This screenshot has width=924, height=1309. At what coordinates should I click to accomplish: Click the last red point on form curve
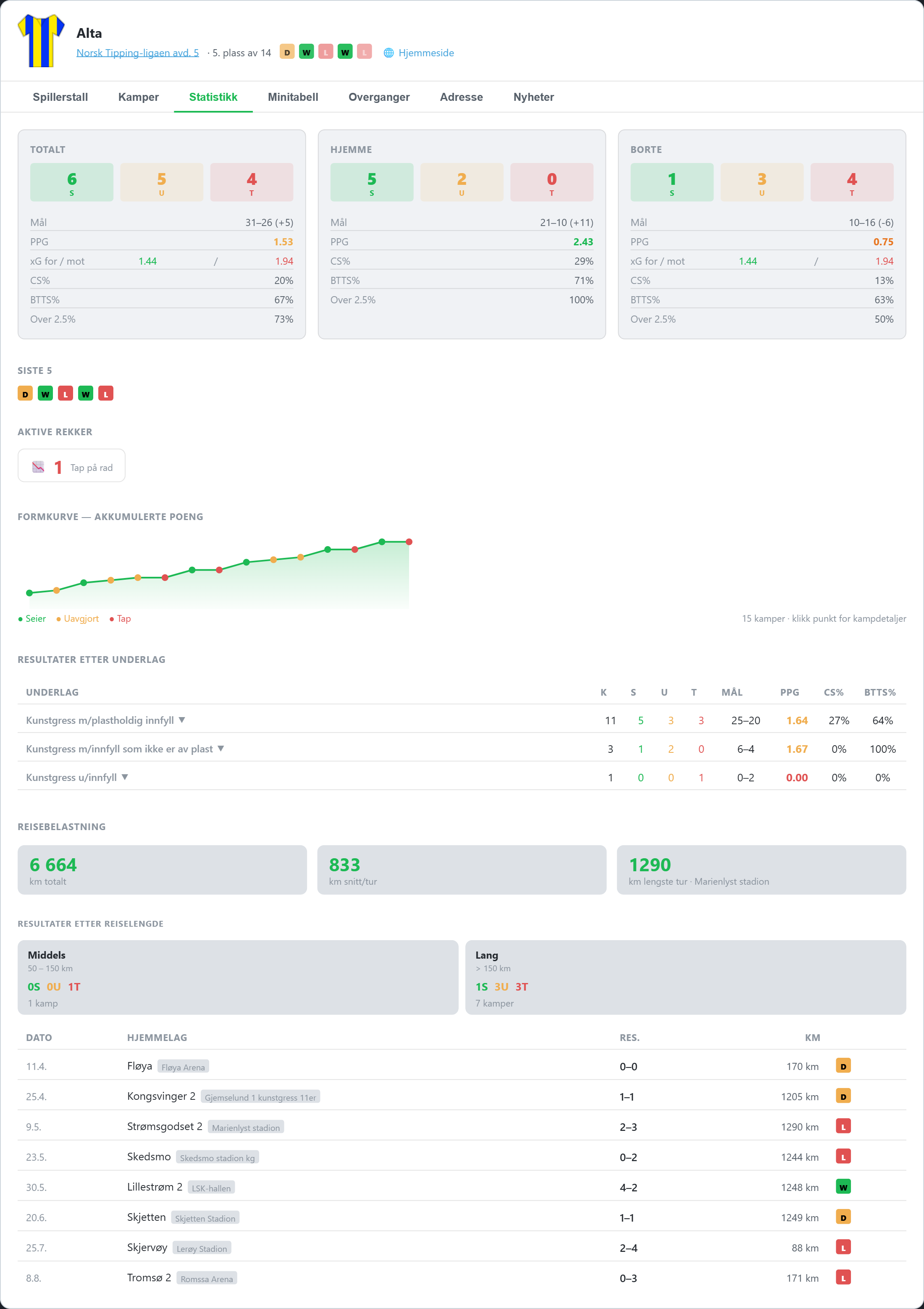pos(409,541)
